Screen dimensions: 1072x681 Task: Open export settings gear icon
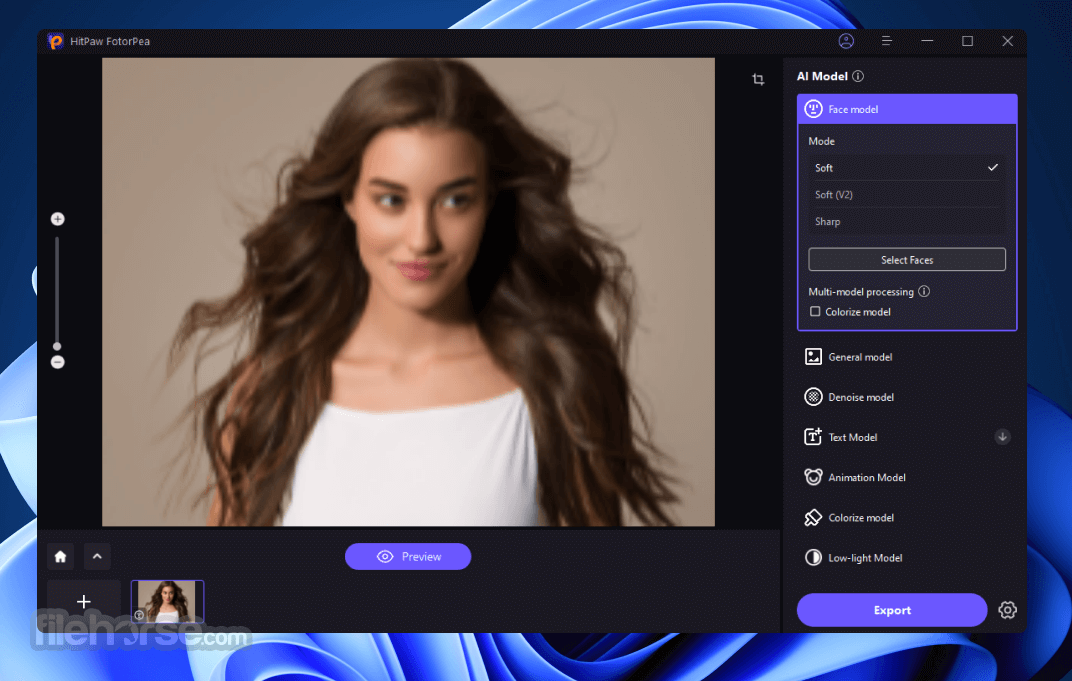pos(1007,610)
